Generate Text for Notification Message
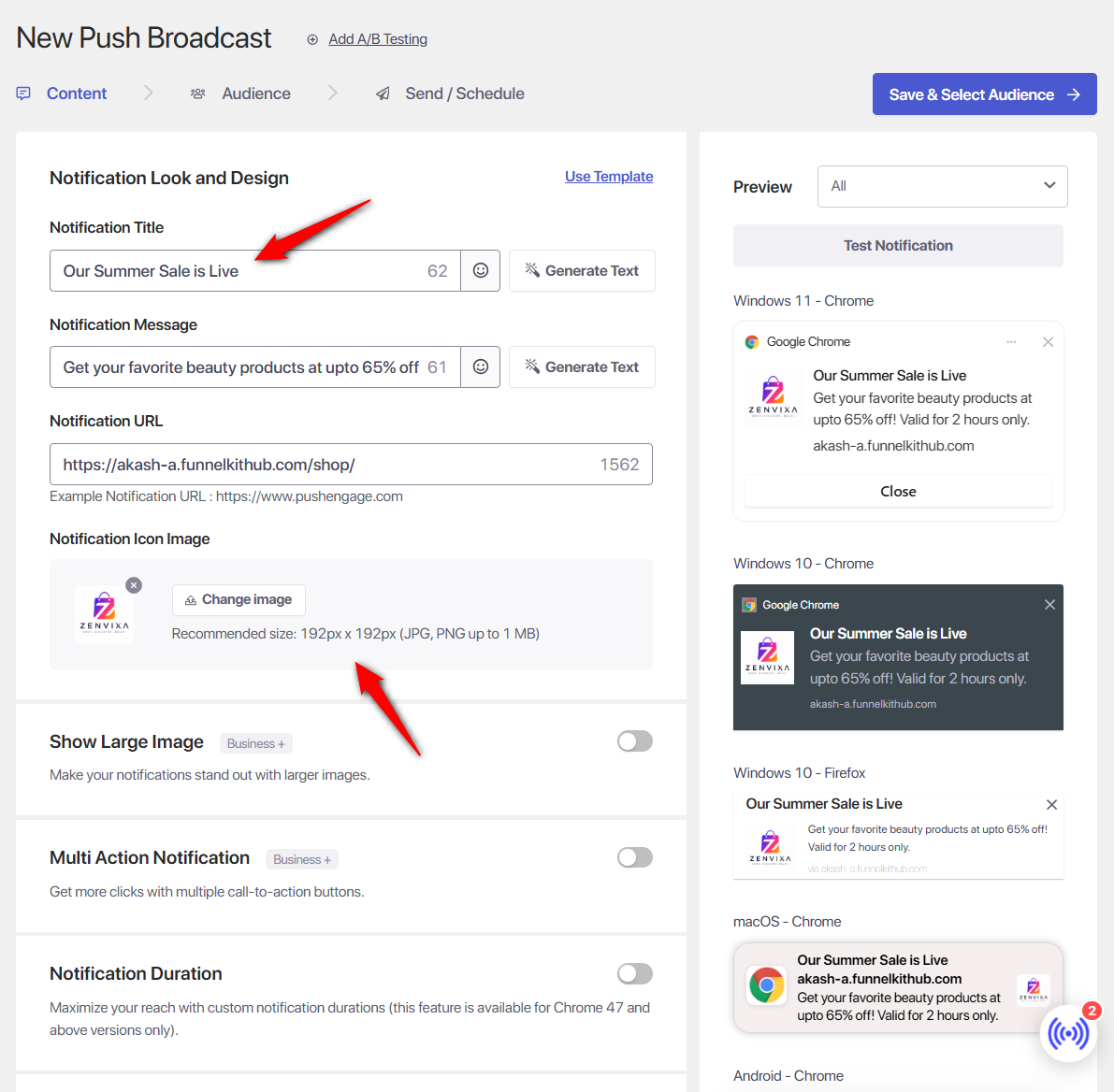 pos(582,367)
